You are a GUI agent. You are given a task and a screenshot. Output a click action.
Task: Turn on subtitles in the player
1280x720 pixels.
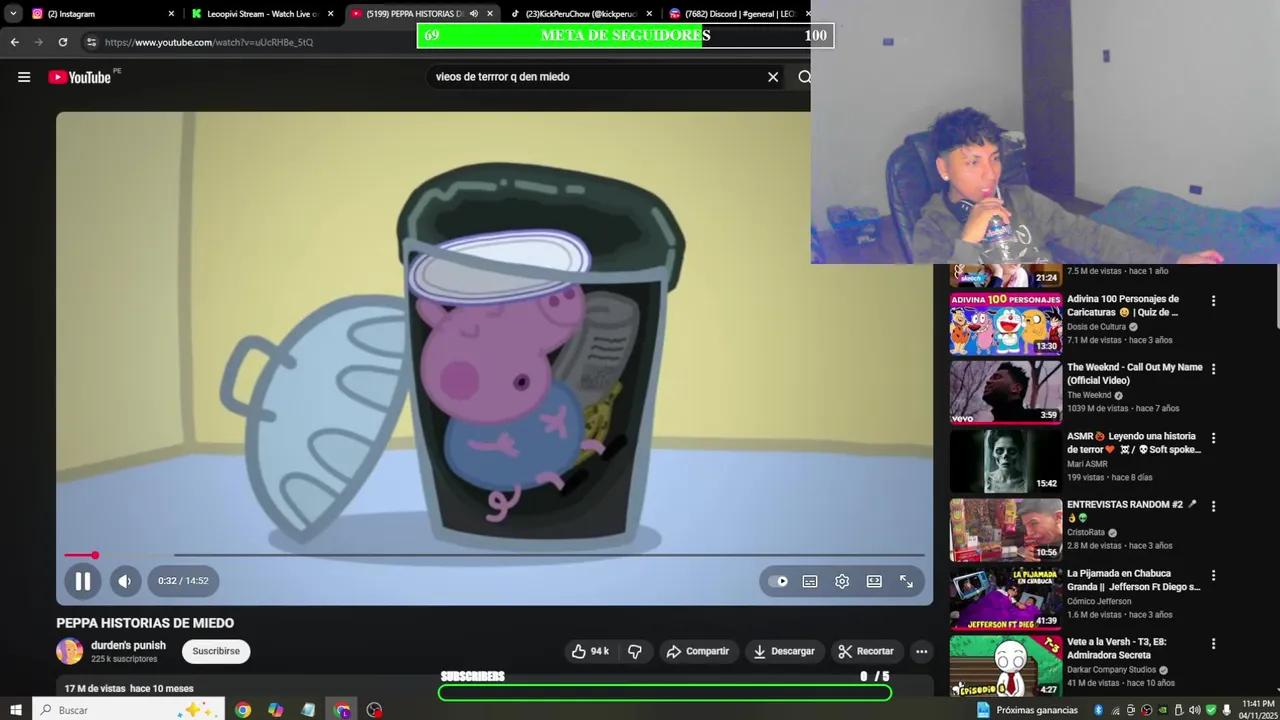point(810,581)
